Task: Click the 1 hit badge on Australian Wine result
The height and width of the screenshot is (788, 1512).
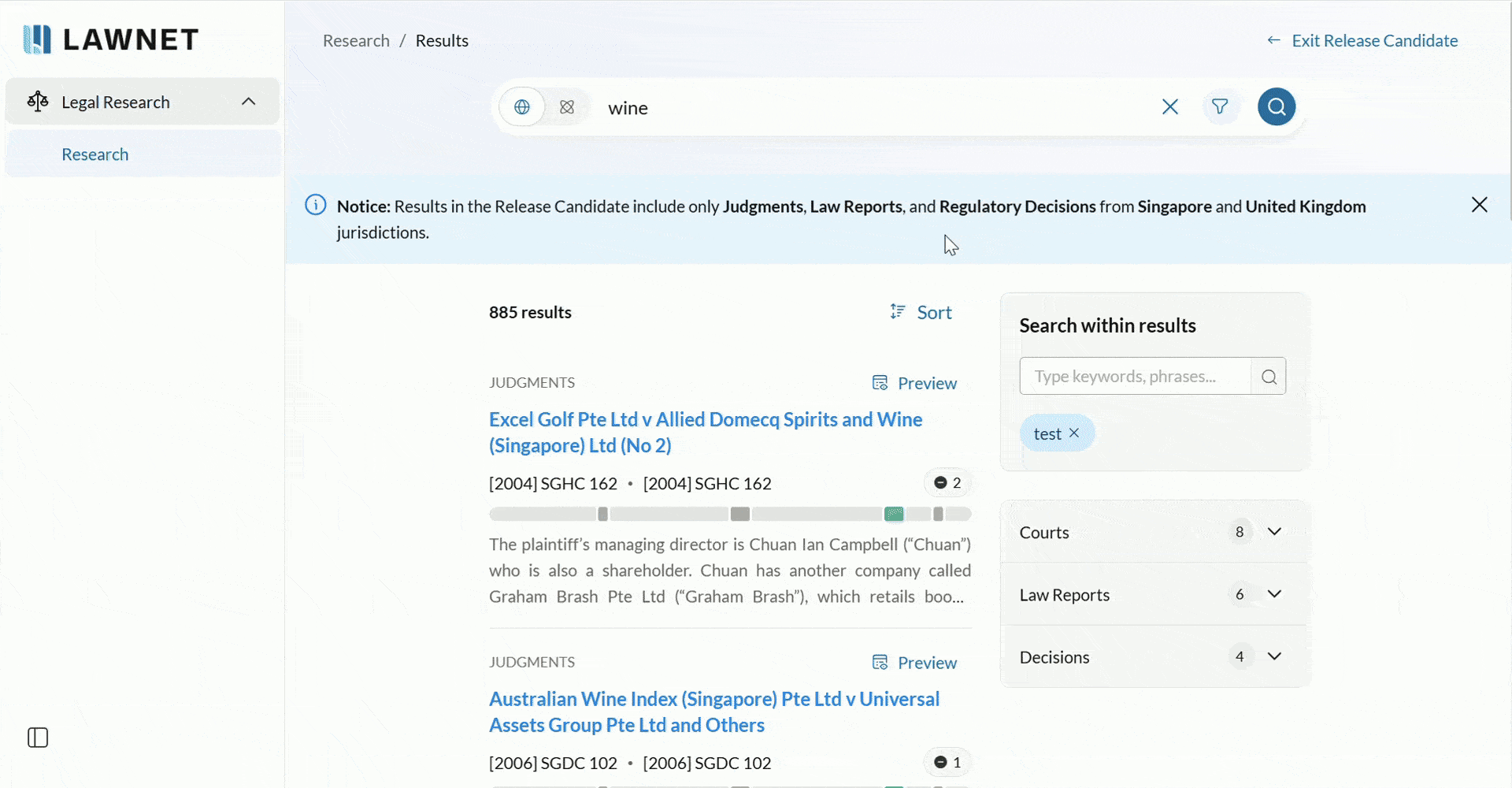Action: (x=948, y=763)
